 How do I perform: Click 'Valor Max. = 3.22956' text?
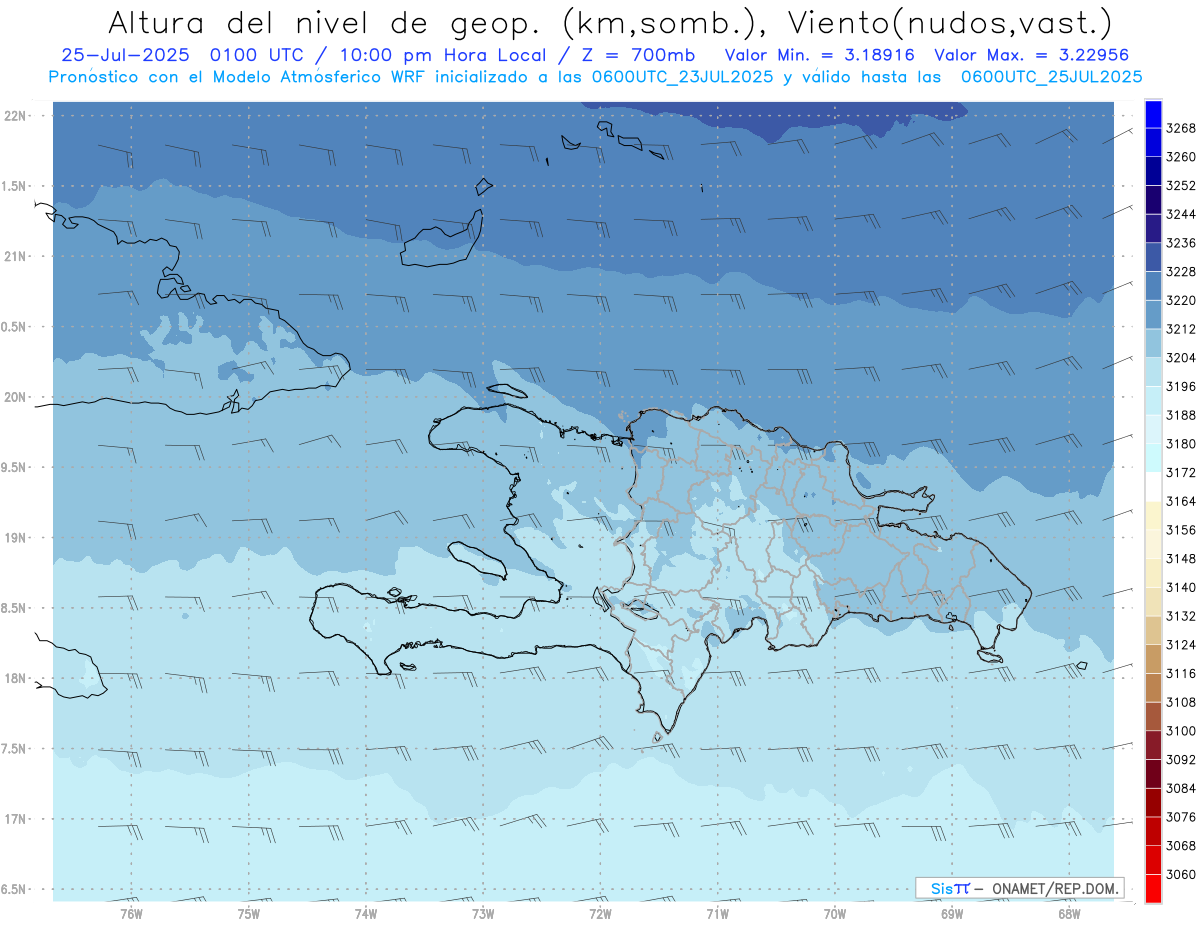coord(1031,56)
